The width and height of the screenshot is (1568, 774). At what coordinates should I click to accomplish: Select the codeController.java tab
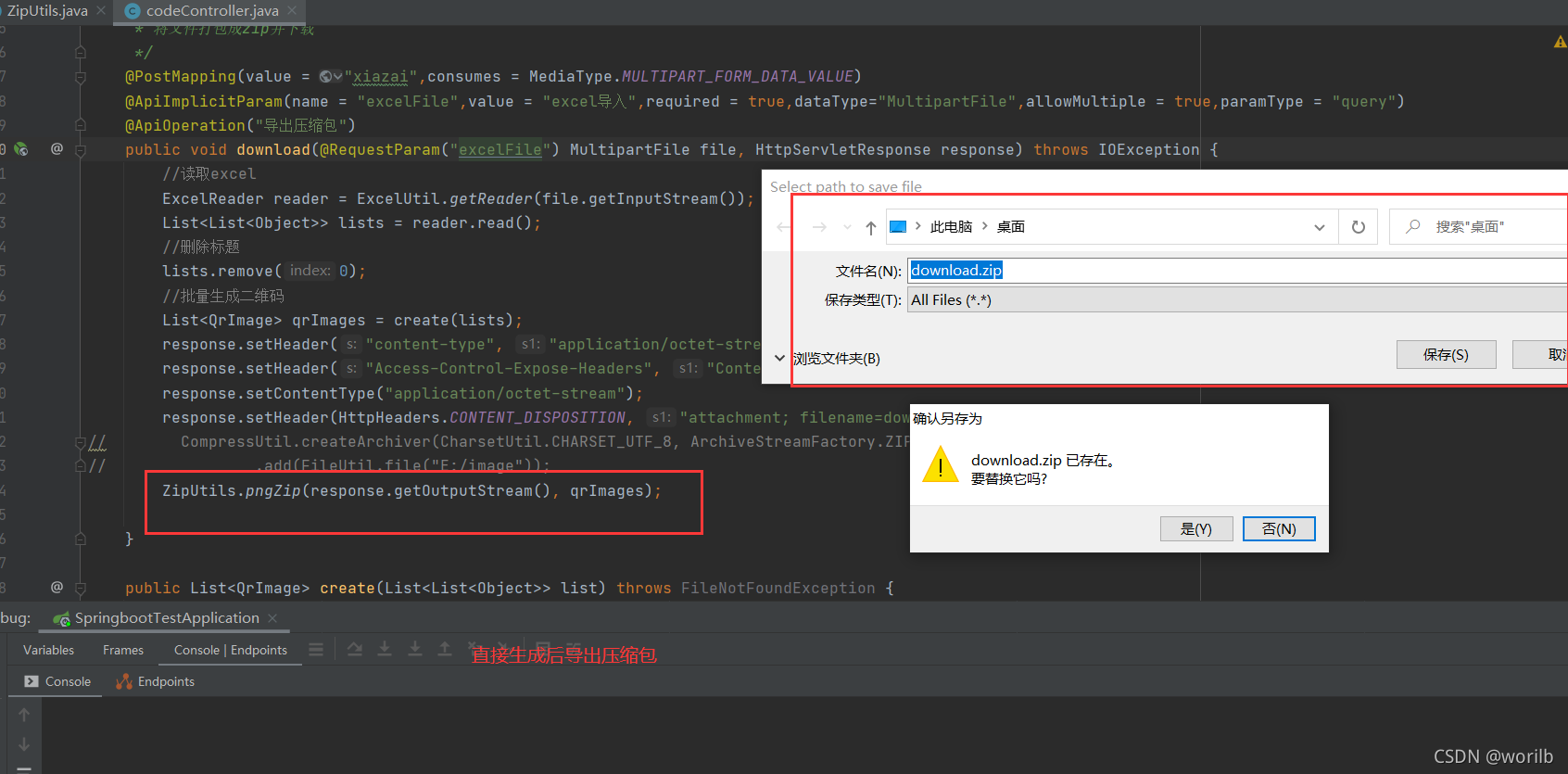pos(212,10)
